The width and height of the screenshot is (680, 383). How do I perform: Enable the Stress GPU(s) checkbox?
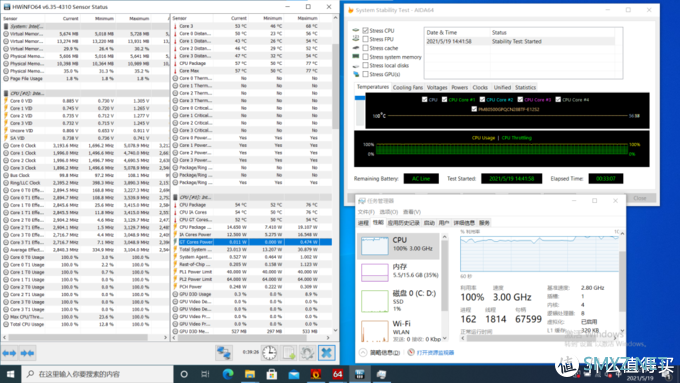tap(366, 74)
